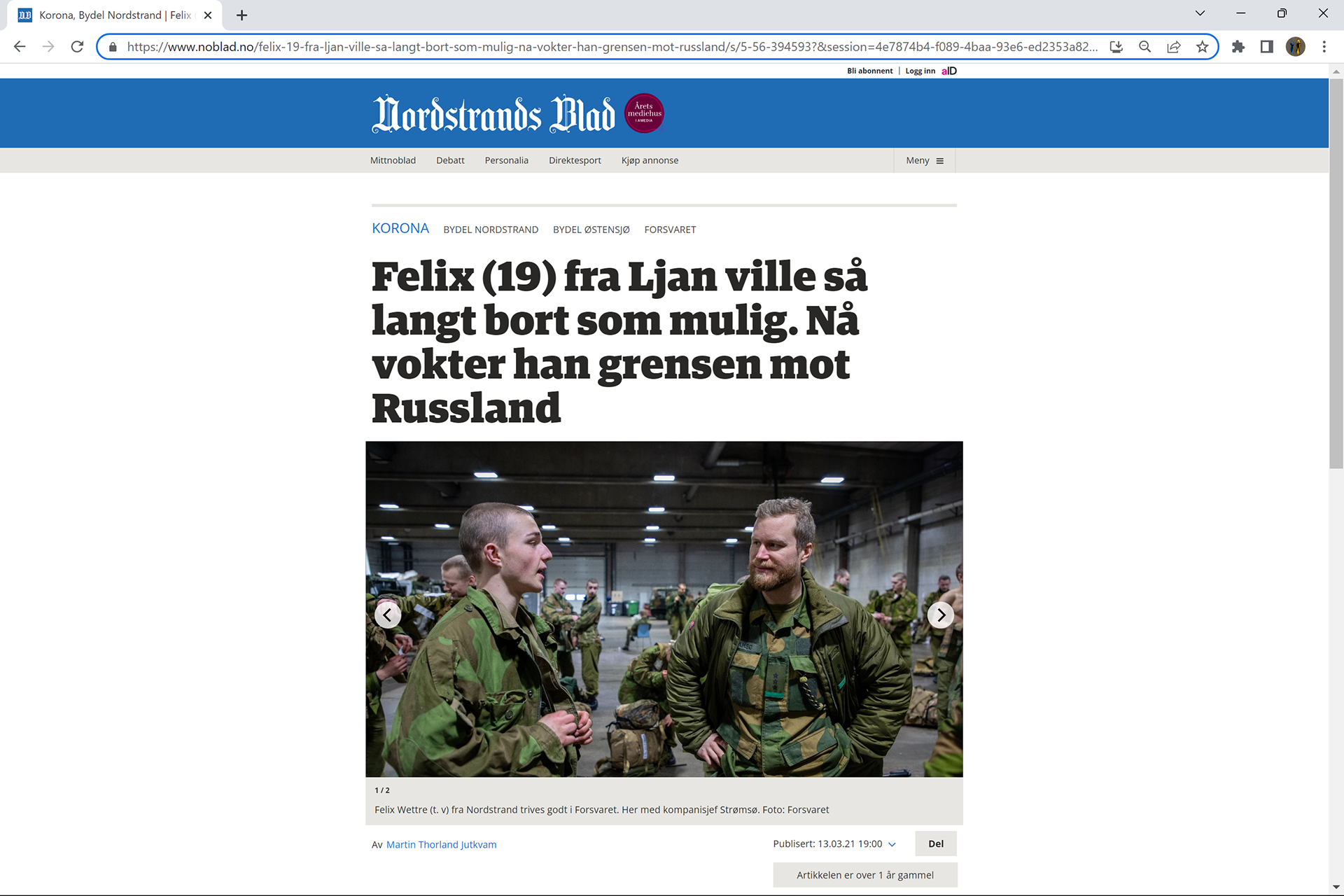Open the Meny hamburger menu
1344x896 pixels.
(x=925, y=160)
